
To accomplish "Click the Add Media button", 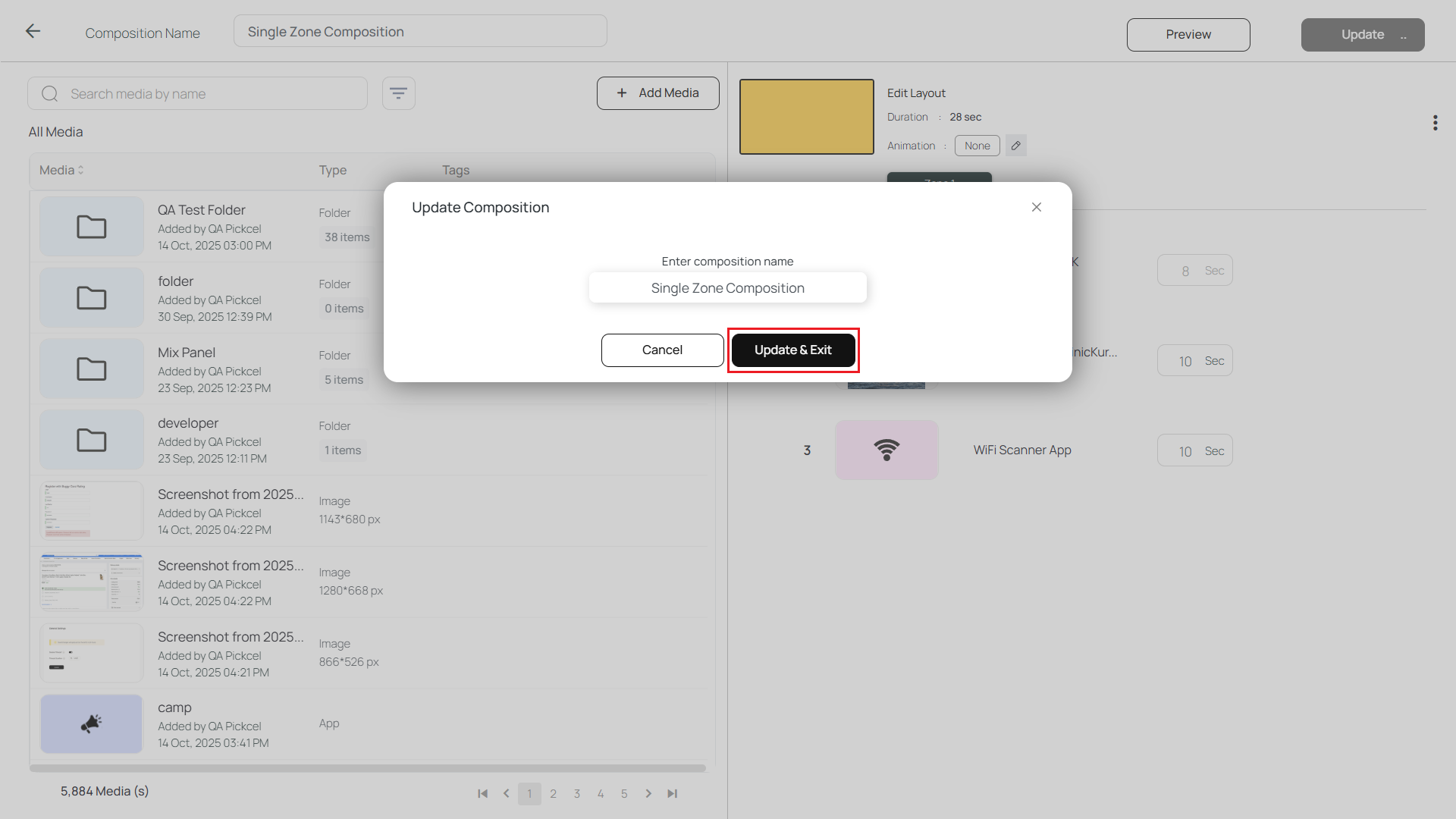I will tap(657, 93).
